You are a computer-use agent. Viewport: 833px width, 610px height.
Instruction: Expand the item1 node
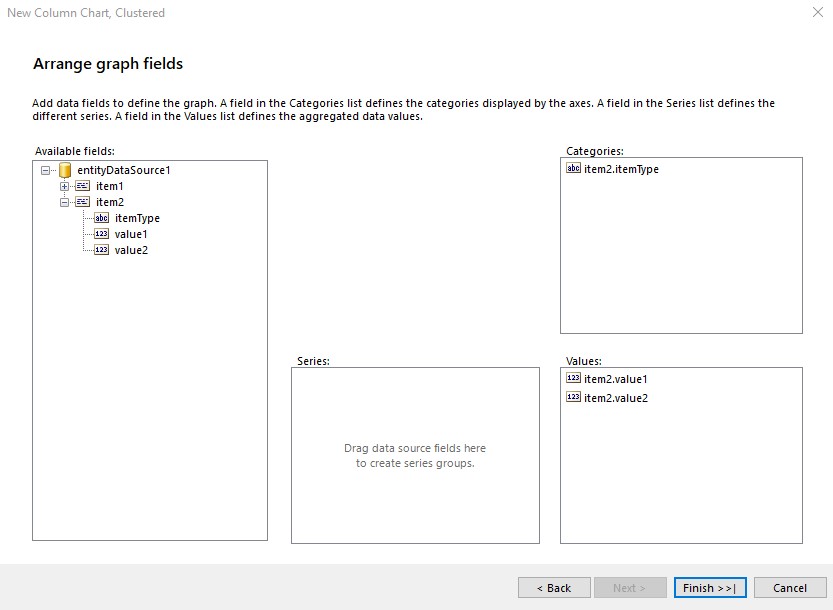(x=64, y=187)
